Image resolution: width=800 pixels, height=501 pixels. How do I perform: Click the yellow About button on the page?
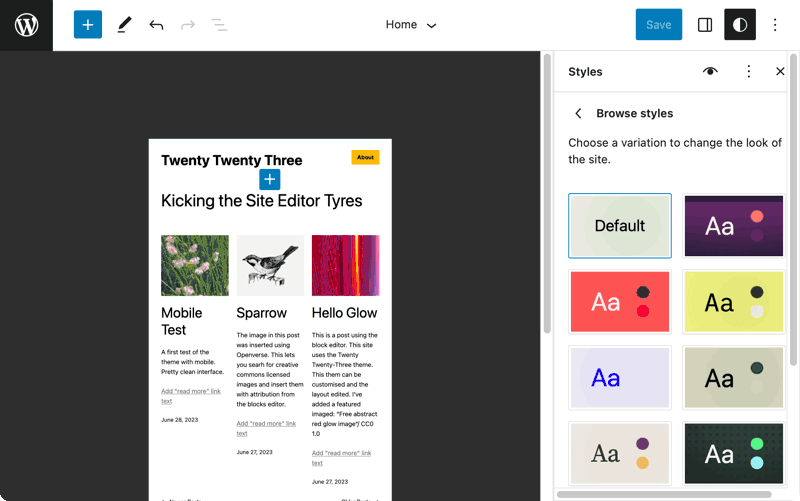(365, 157)
